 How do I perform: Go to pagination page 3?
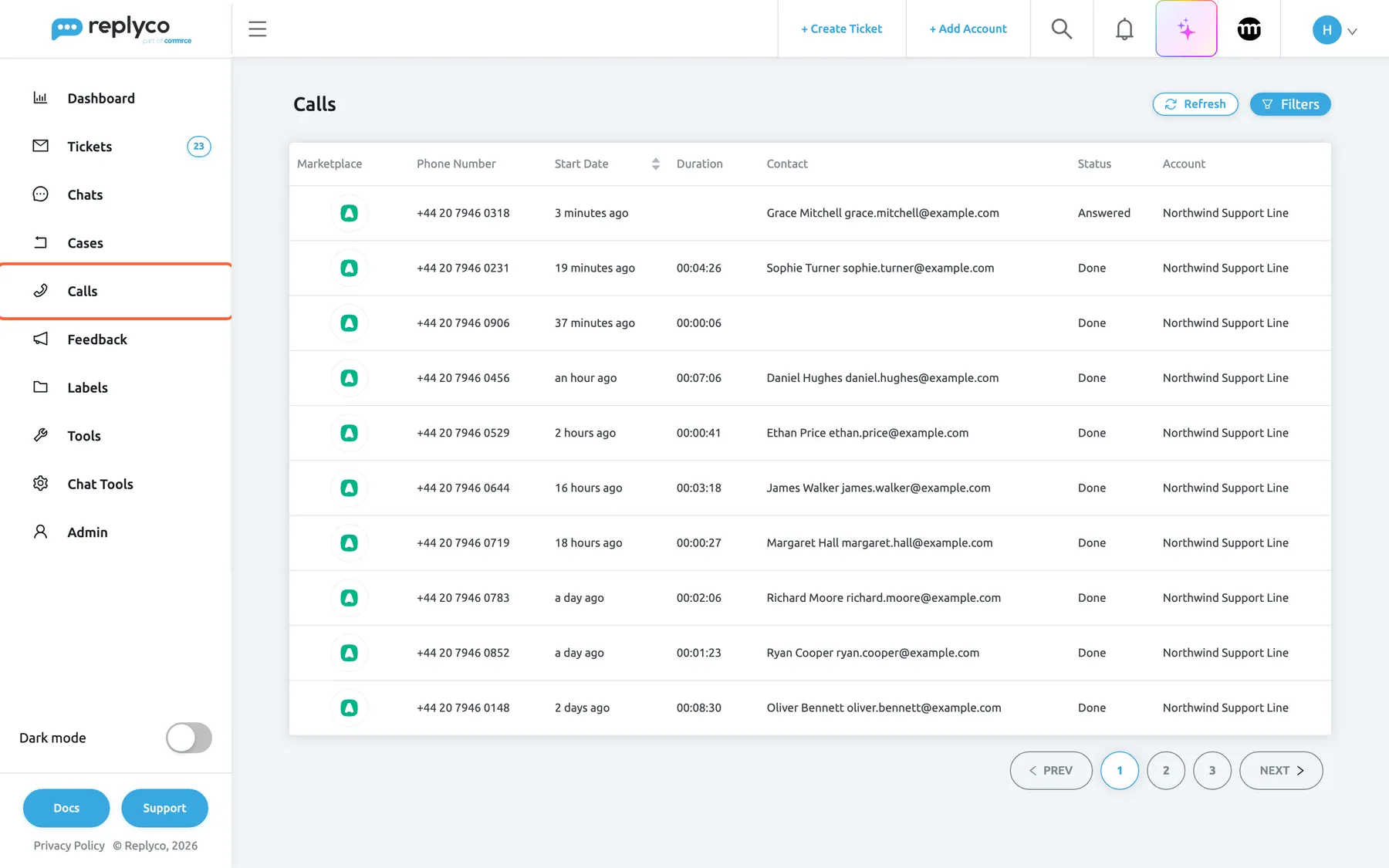(x=1212, y=770)
